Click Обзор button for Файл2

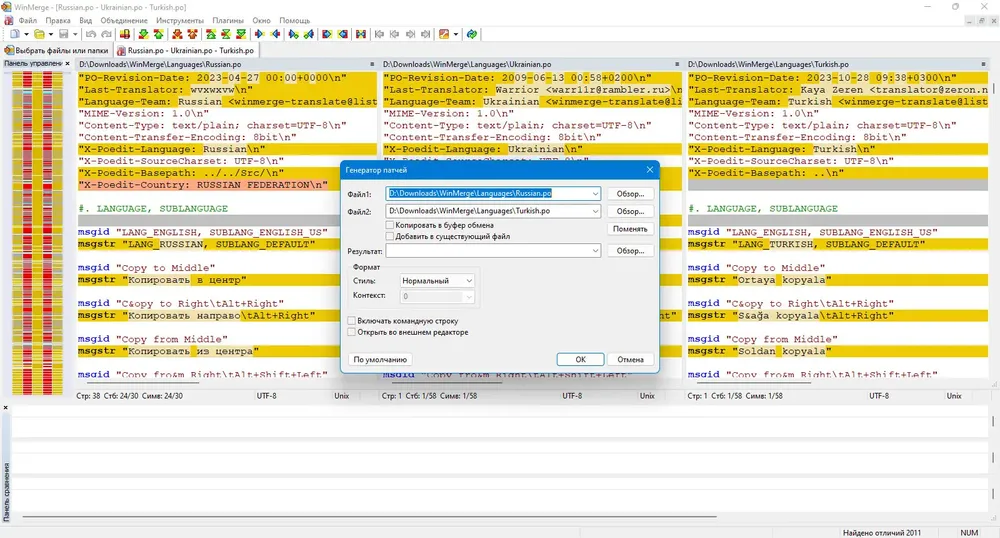(630, 211)
